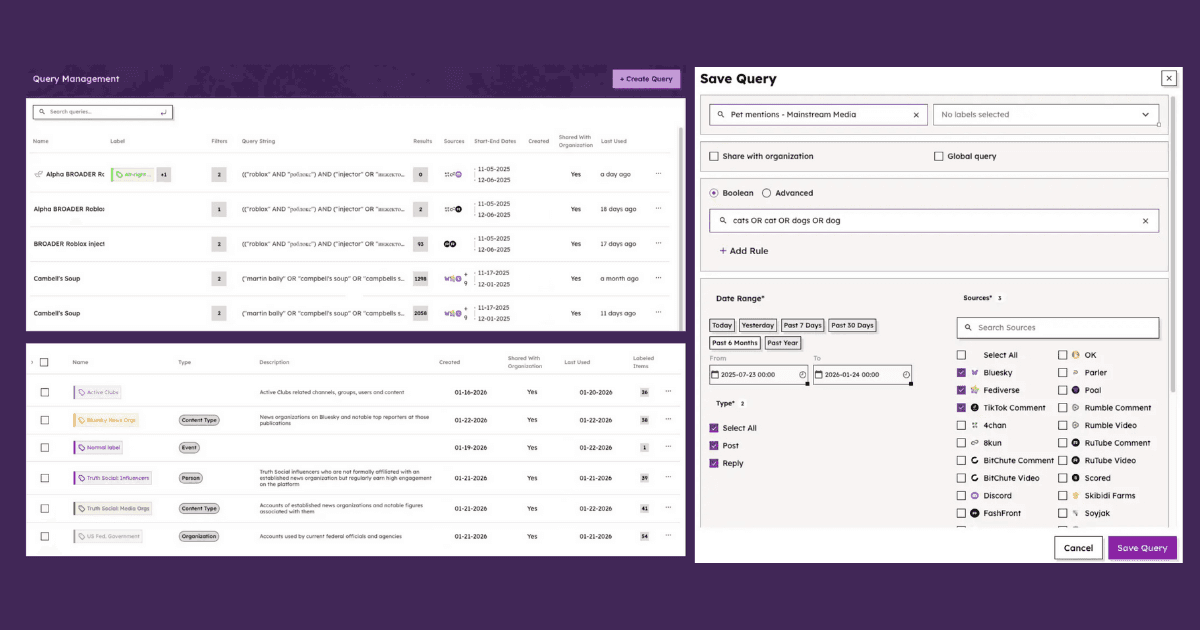This screenshot has height=630, width=1200.
Task: Click the clock icon in the To date field
Action: [x=906, y=375]
